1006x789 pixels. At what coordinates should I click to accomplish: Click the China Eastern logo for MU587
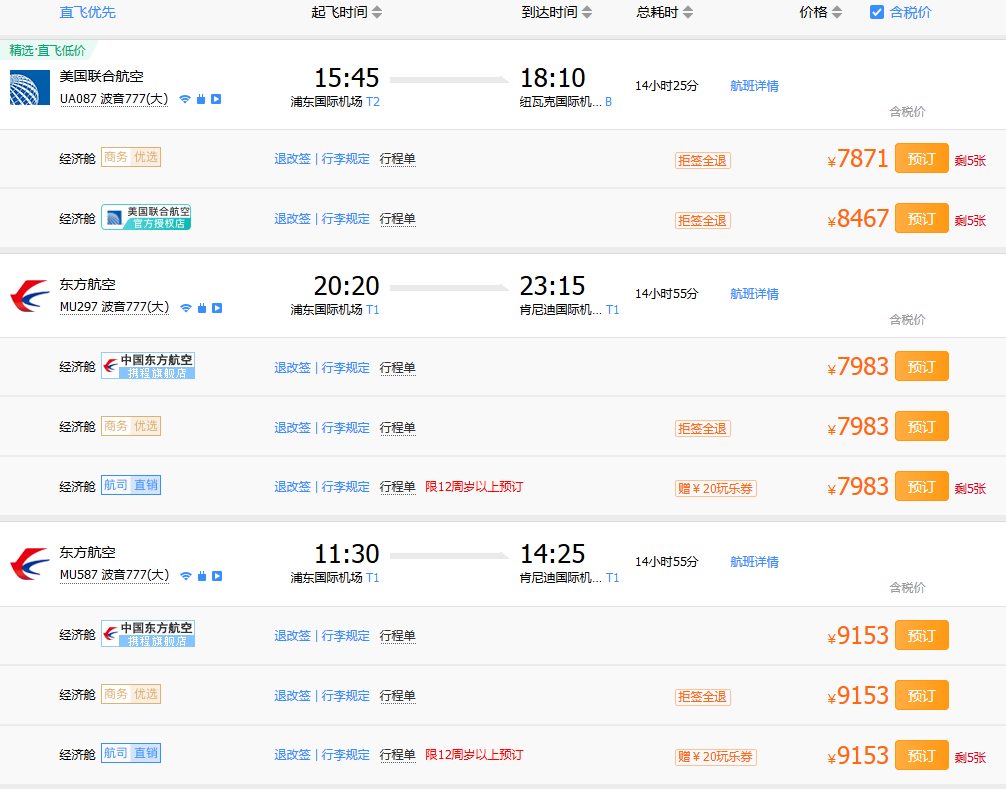[30, 564]
